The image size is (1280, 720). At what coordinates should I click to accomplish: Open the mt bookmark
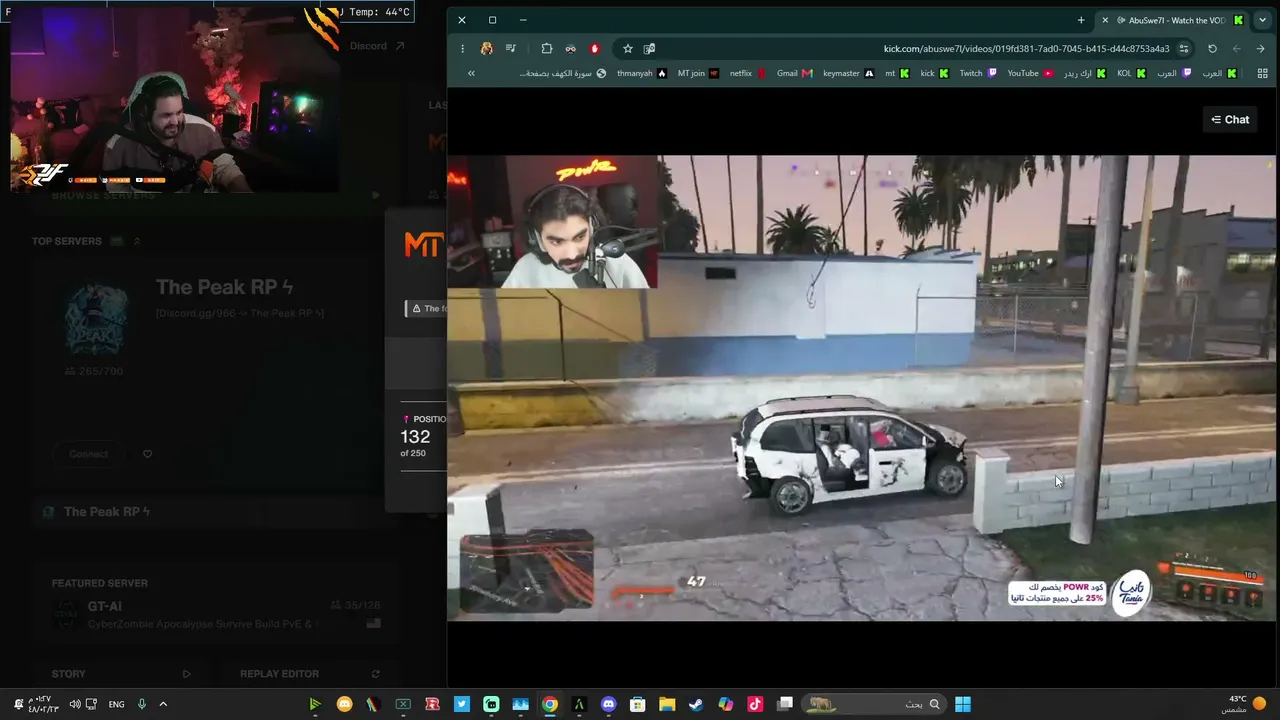click(x=897, y=73)
